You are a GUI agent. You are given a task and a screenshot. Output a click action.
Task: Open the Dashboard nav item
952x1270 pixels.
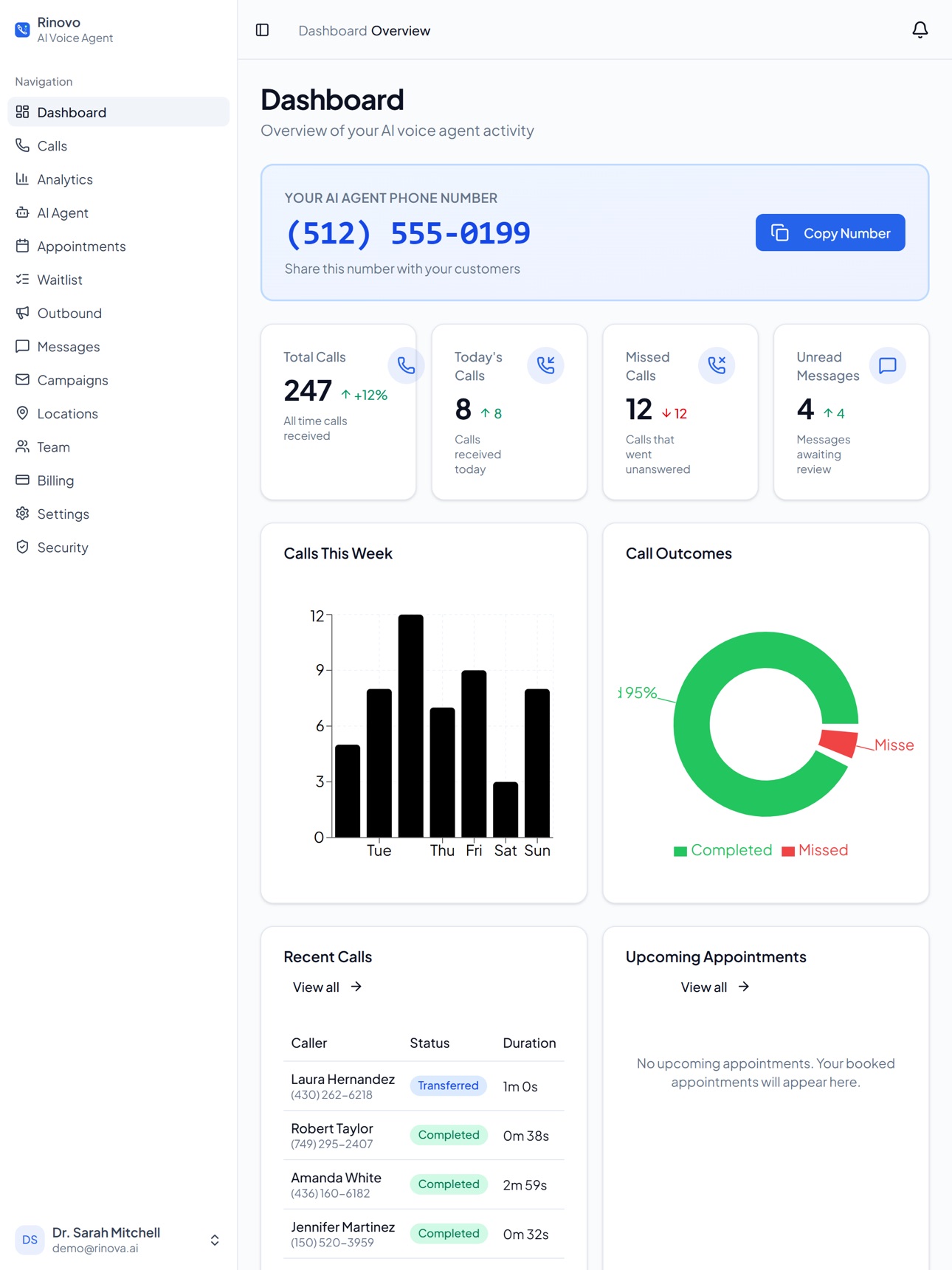click(118, 112)
